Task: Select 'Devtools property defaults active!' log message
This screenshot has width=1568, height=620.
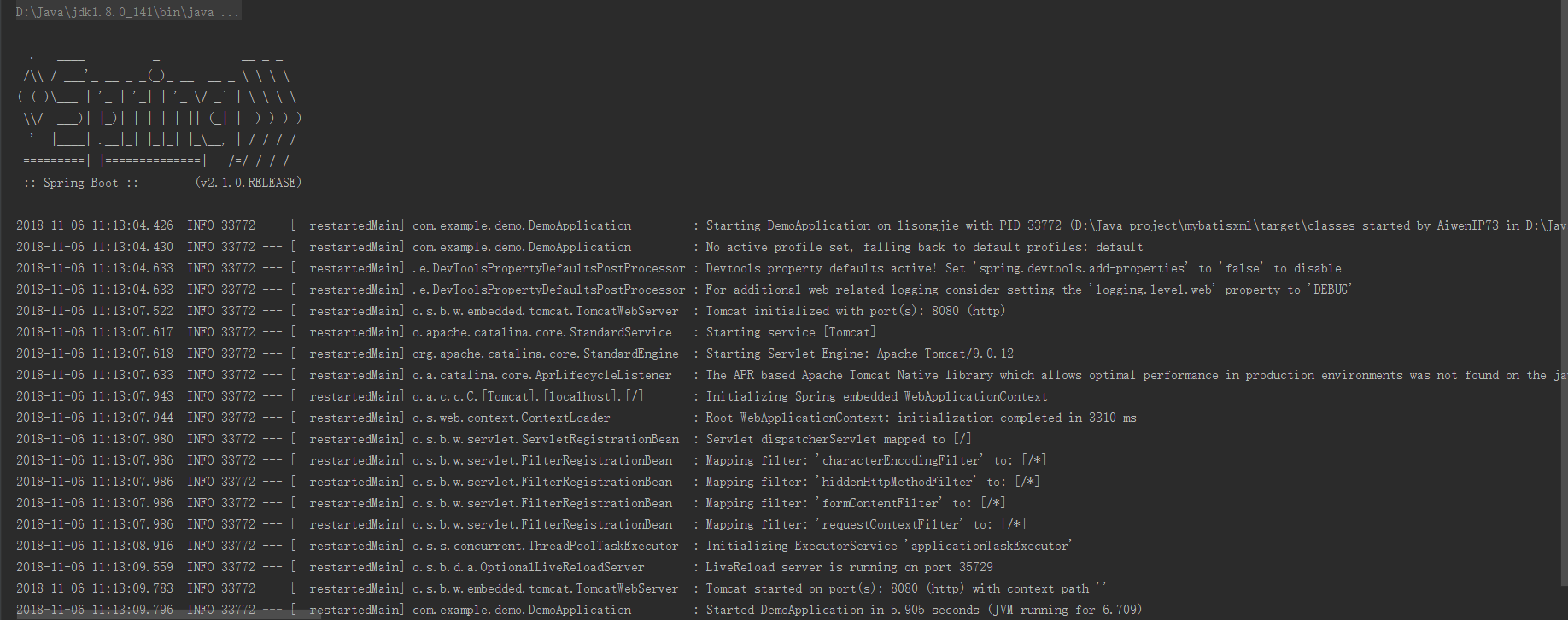Action: (1023, 268)
